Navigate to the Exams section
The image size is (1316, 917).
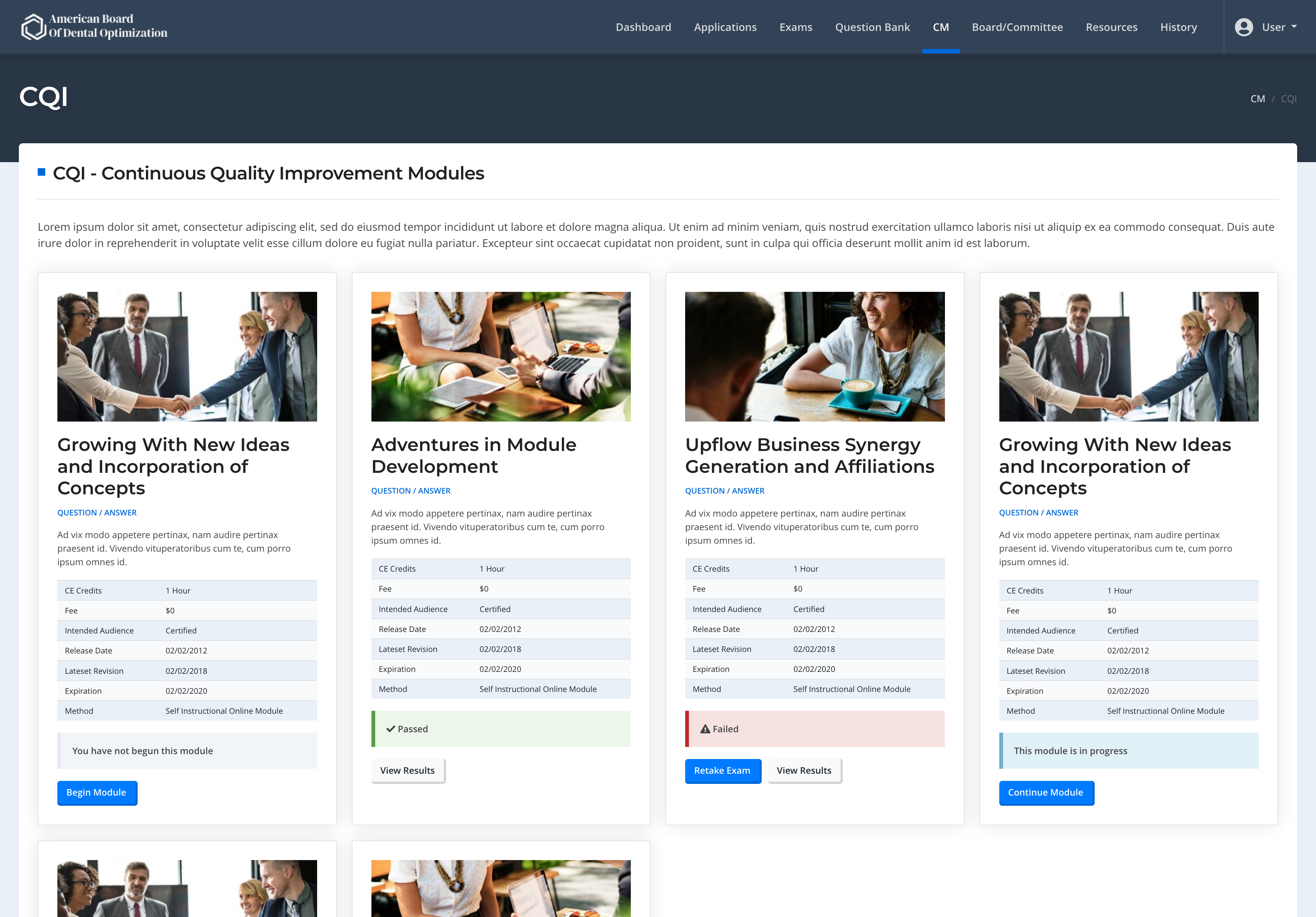pos(796,27)
